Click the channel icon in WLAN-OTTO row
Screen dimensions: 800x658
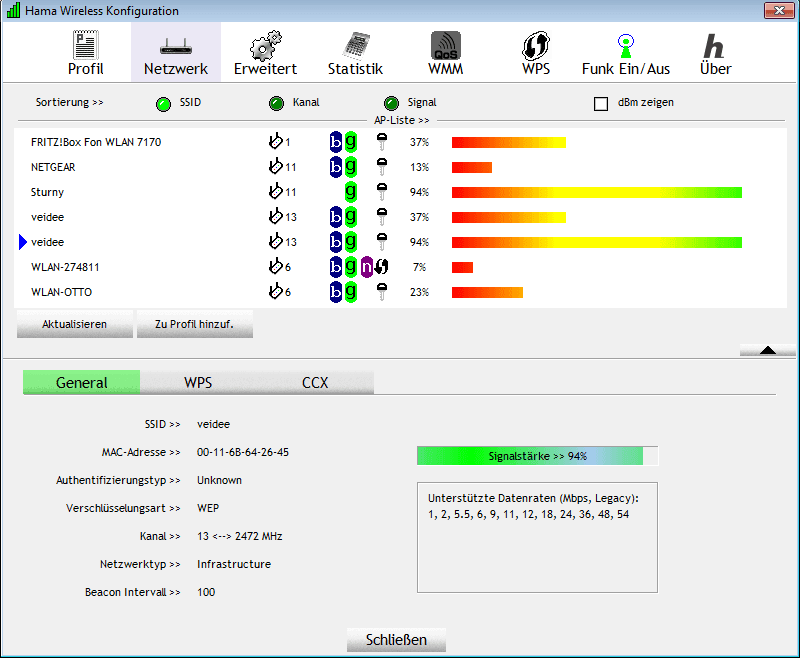(x=276, y=291)
